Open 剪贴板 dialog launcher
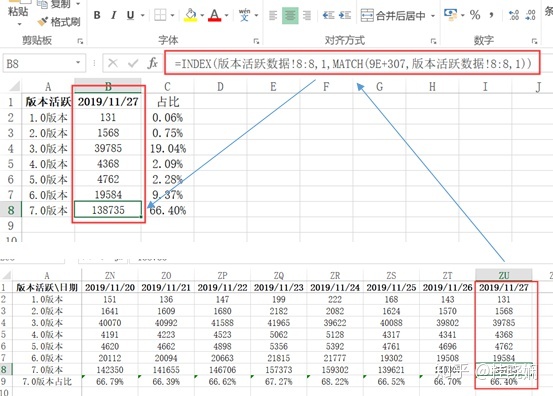This screenshot has height=396, width=553. 80,41
